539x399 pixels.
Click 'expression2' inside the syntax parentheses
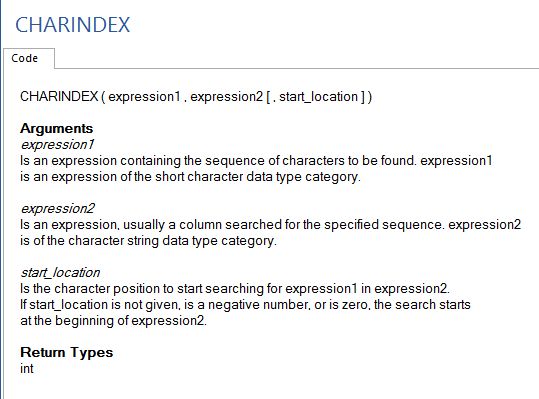pos(227,97)
